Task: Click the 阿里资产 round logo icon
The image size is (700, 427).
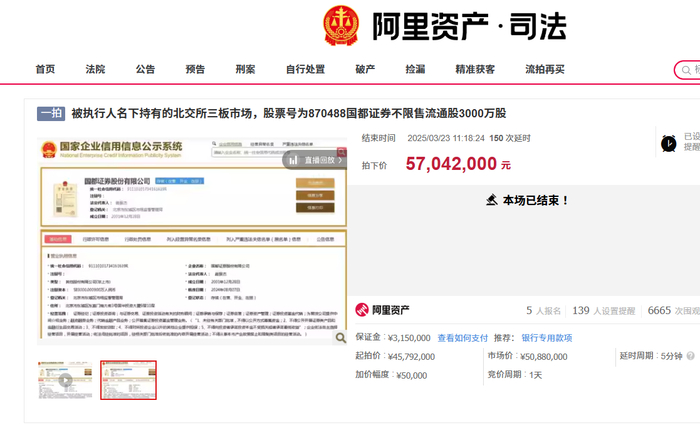Action: tap(362, 310)
